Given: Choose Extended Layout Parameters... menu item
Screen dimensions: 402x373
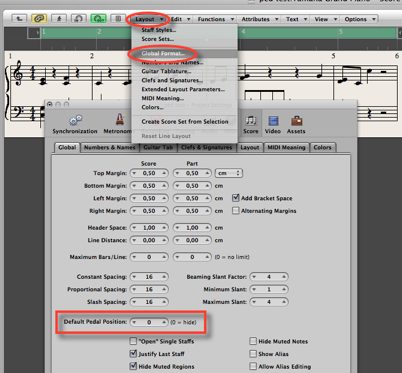Looking at the screenshot, I should coord(184,89).
